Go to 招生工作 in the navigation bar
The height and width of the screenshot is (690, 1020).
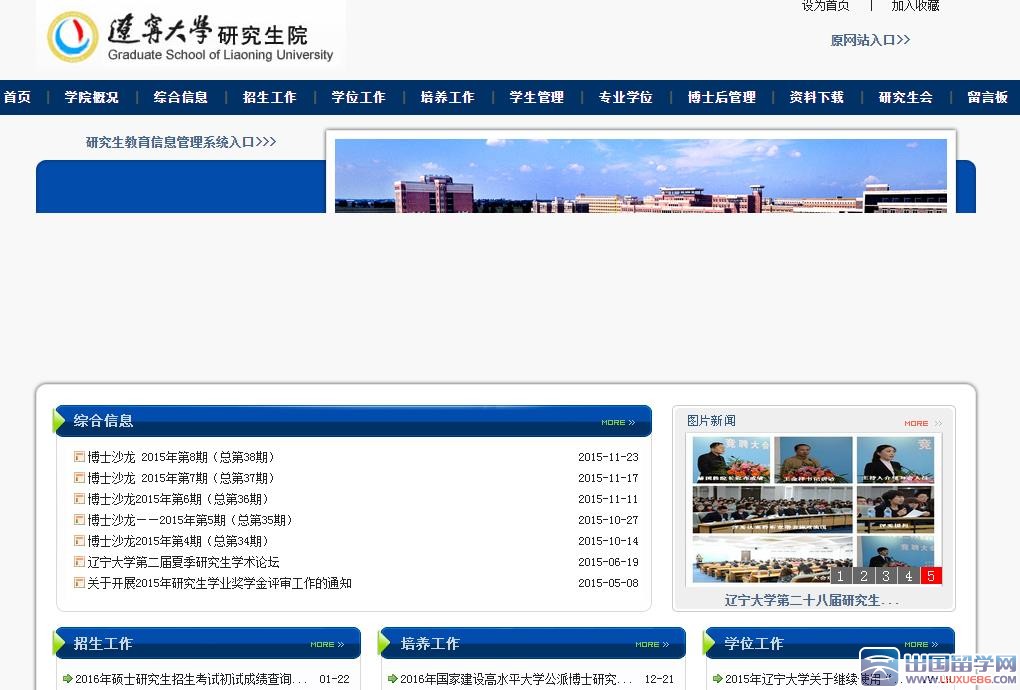click(x=269, y=97)
